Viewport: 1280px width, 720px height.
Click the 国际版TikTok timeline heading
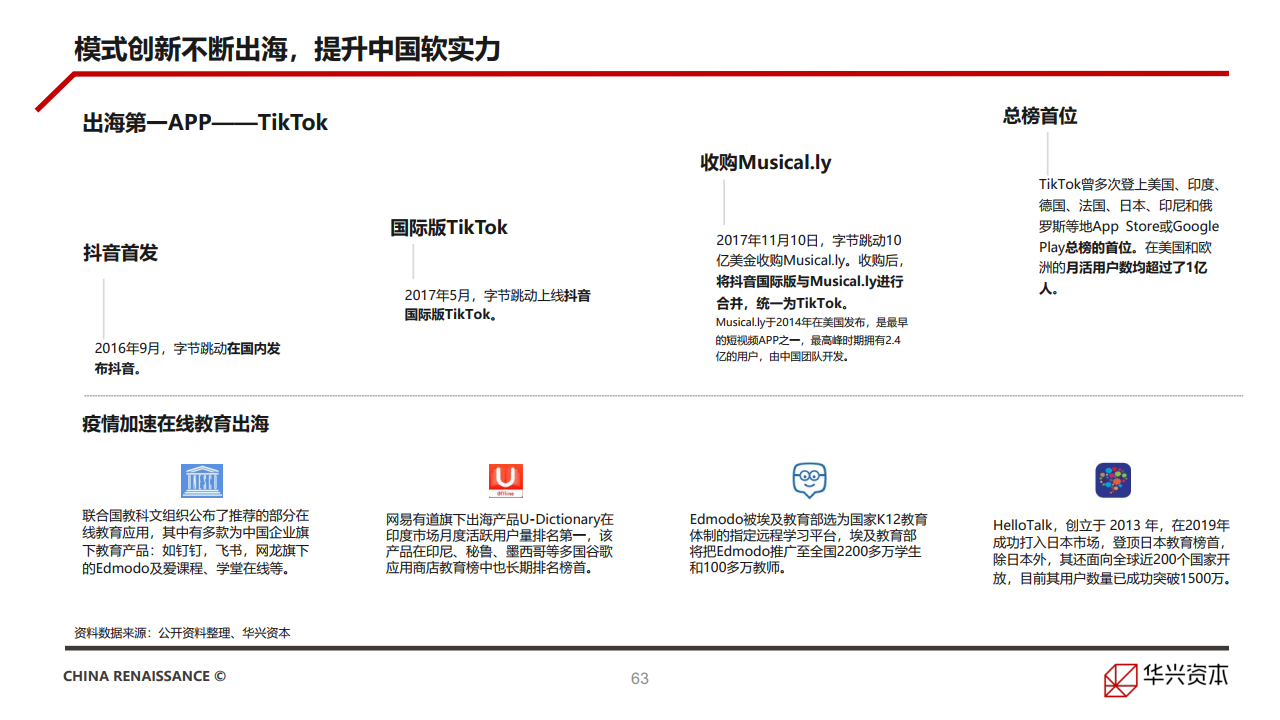(x=449, y=227)
